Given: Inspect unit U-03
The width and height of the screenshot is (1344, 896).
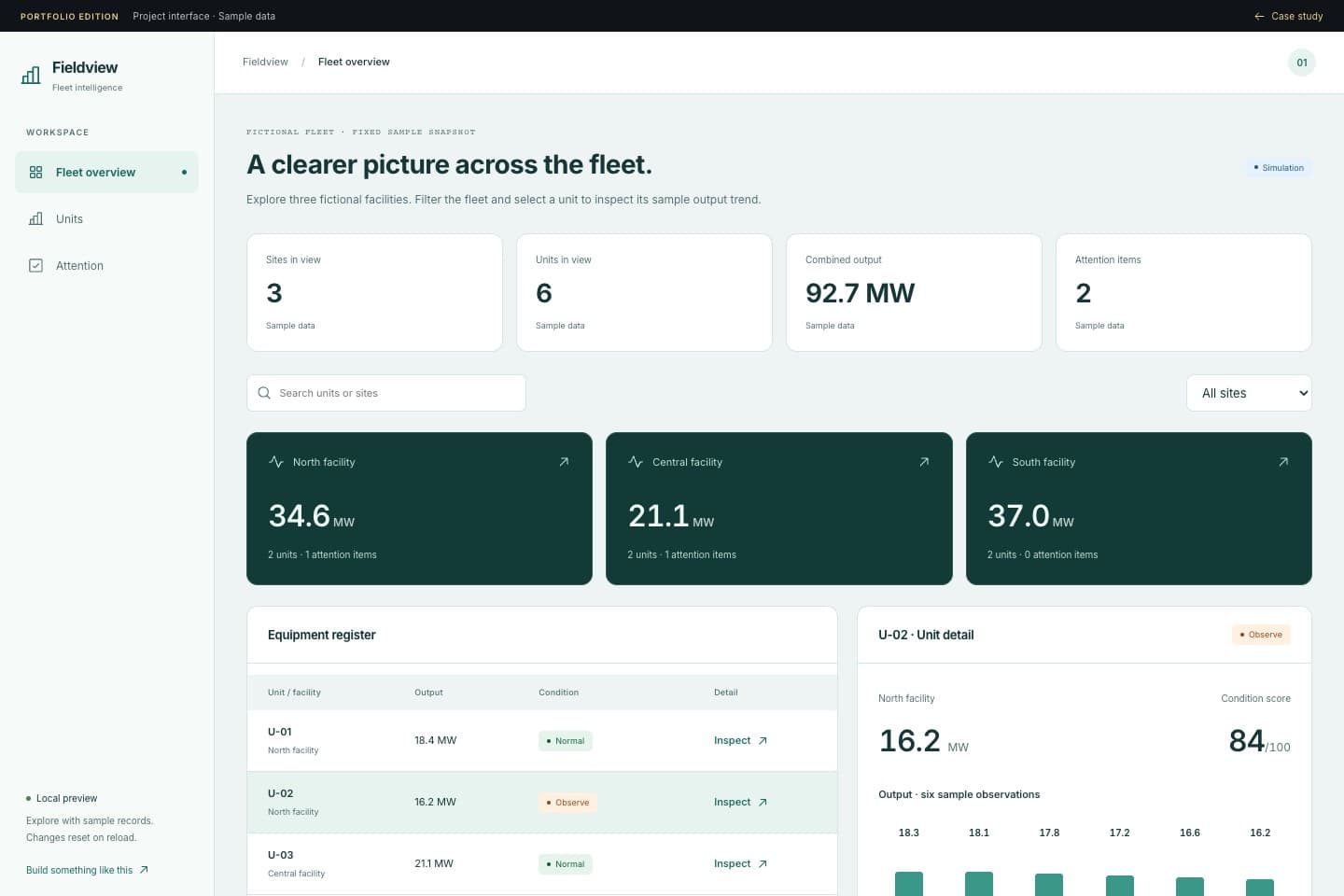Looking at the screenshot, I should [740, 864].
